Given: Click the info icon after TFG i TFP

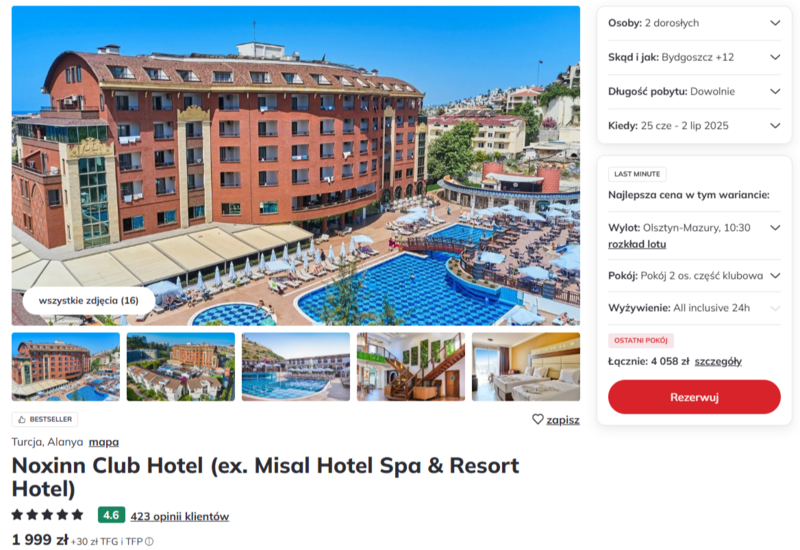Looking at the screenshot, I should click(149, 541).
